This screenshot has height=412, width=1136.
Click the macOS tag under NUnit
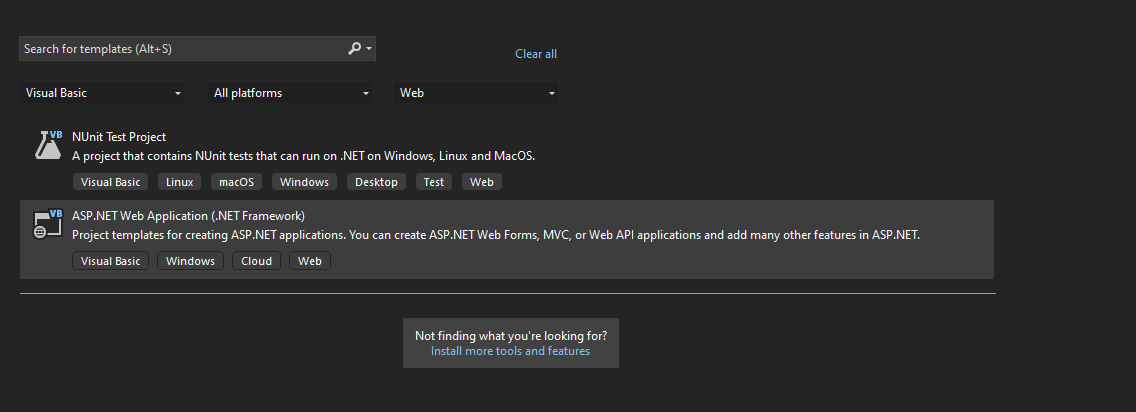[x=237, y=182]
